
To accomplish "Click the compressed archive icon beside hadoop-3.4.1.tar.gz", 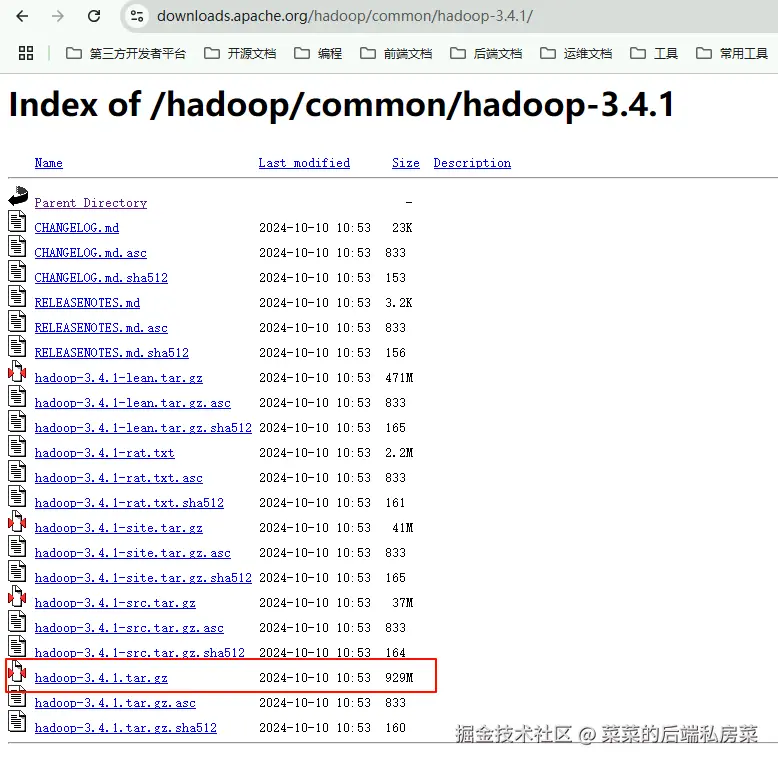I will pyautogui.click(x=17, y=671).
